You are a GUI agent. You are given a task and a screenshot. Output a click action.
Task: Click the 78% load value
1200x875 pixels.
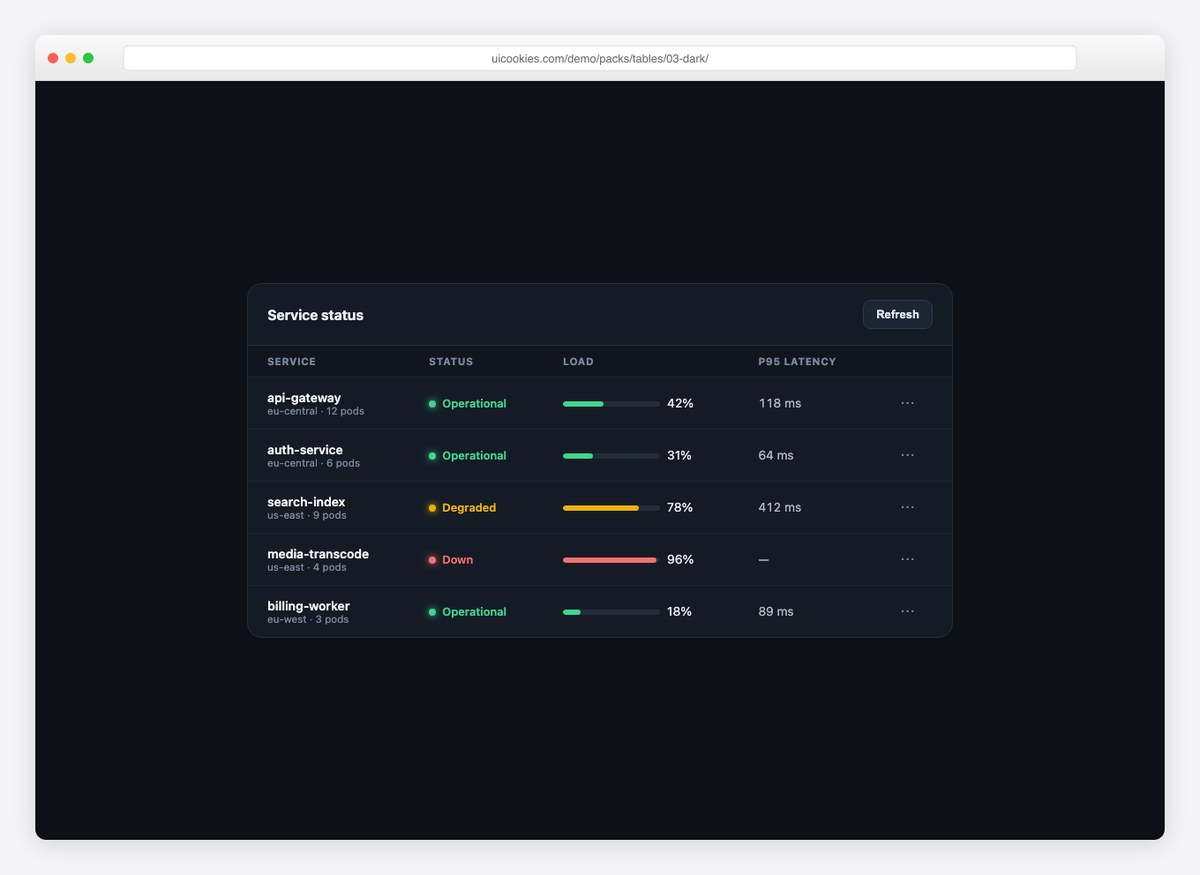coord(680,508)
